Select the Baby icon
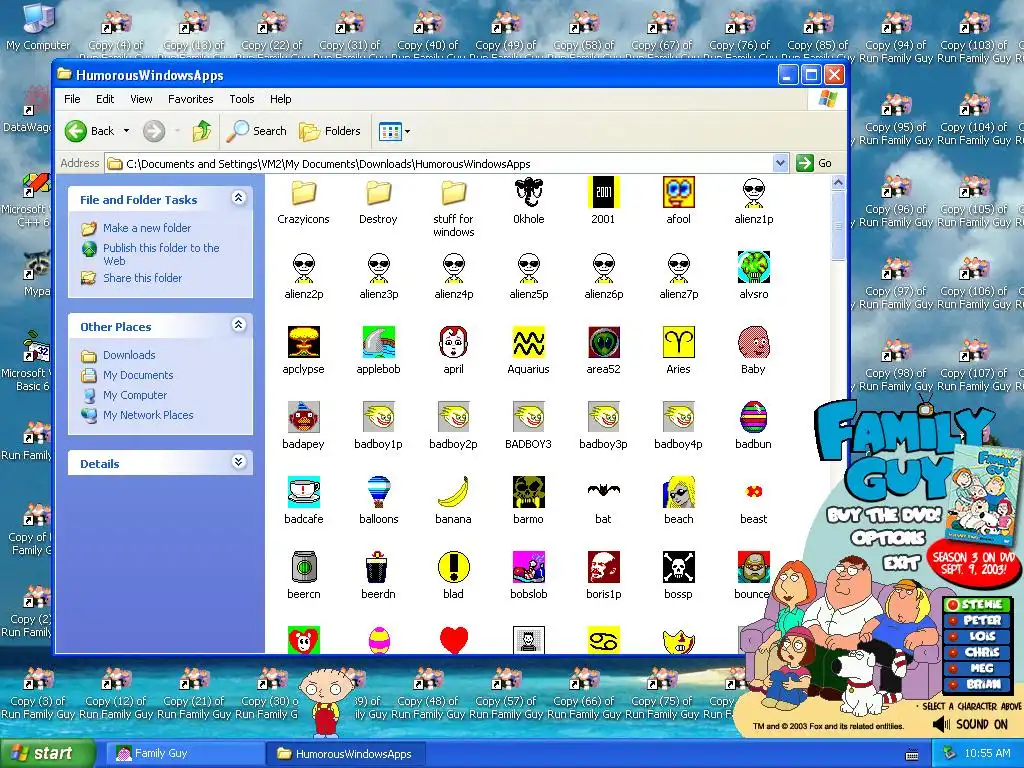Screen dimensions: 1024x768 point(754,342)
